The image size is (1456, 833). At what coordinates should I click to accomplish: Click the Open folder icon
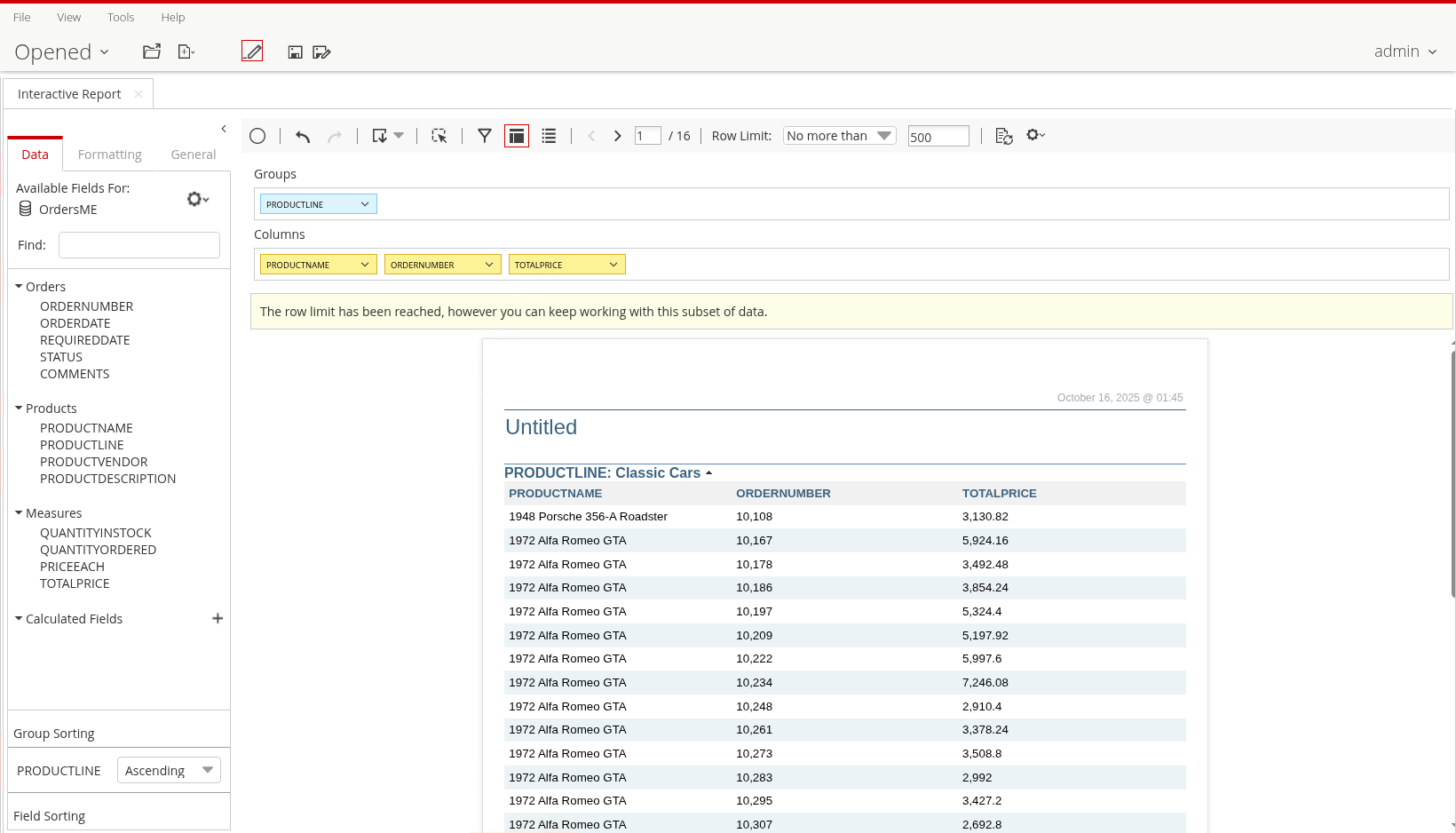152,52
